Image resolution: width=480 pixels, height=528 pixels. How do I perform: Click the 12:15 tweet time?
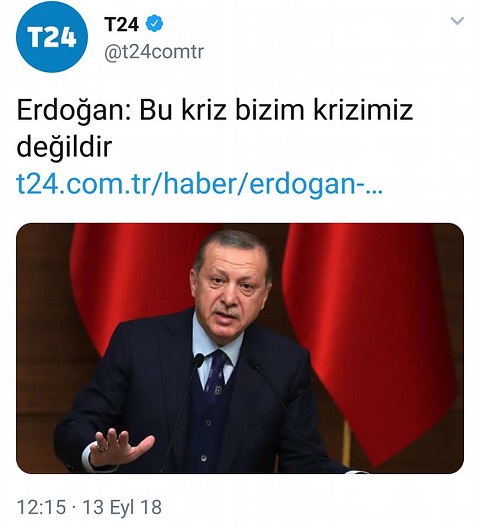point(41,507)
